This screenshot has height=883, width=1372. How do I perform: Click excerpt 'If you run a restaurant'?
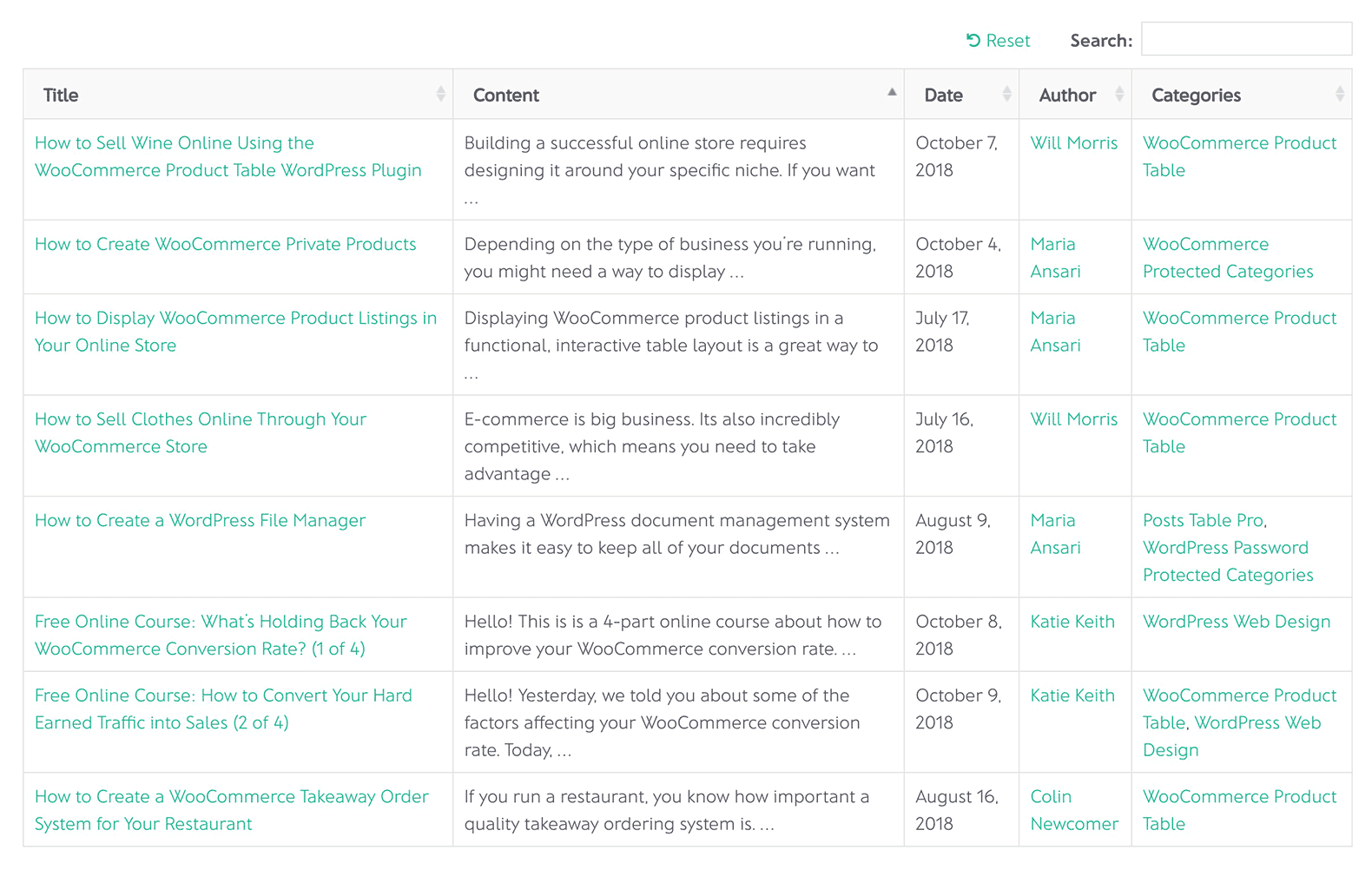pyautogui.click(x=666, y=810)
